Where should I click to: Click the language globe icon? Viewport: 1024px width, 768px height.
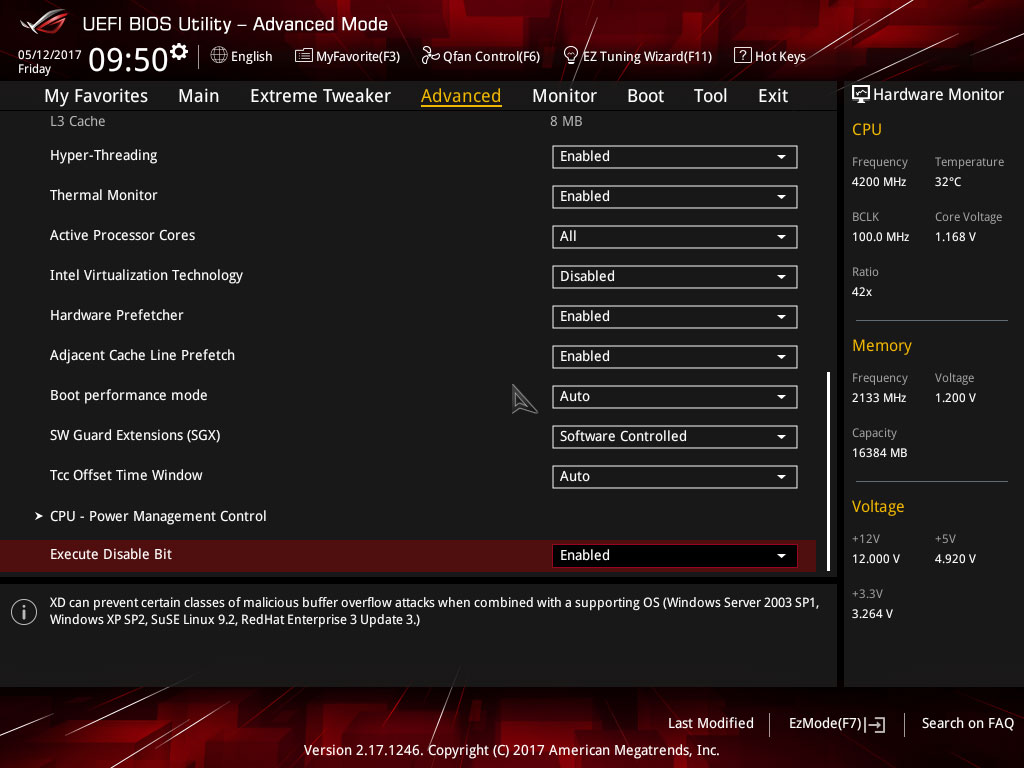219,56
